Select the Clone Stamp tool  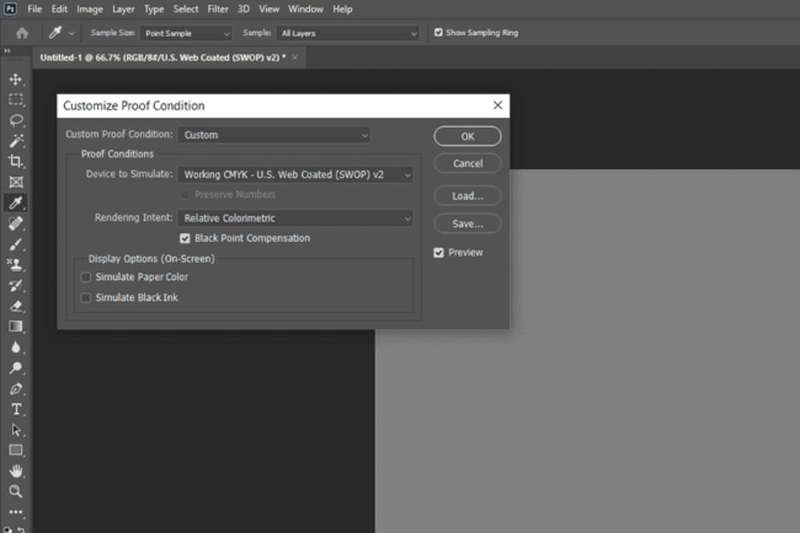click(16, 265)
